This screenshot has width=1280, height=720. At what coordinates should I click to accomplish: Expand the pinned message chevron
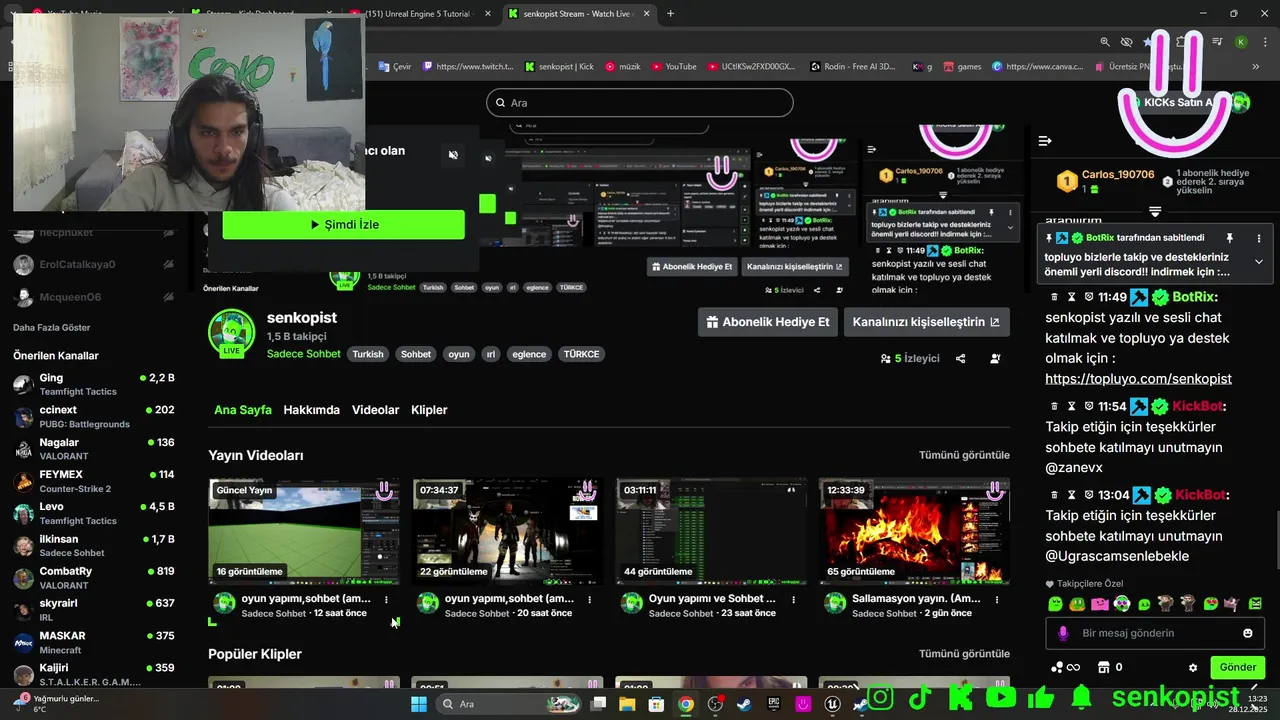1258,262
